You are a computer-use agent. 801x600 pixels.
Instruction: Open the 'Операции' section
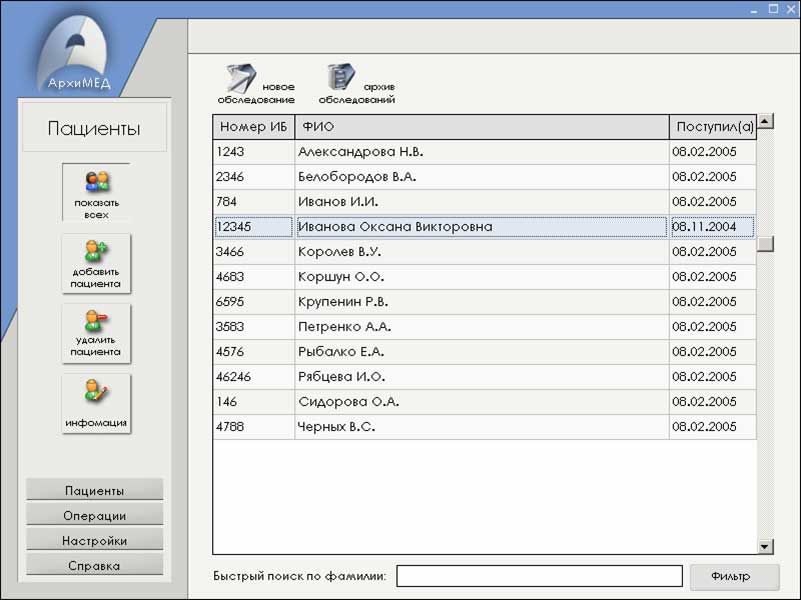(95, 515)
